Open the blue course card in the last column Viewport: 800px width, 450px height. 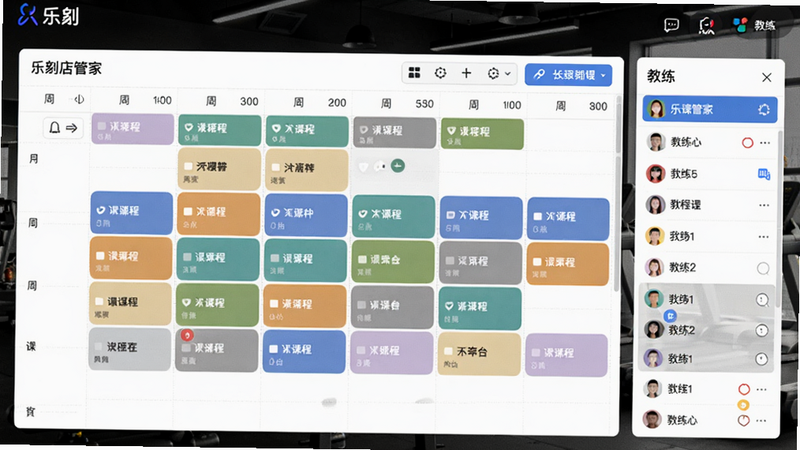(568, 219)
